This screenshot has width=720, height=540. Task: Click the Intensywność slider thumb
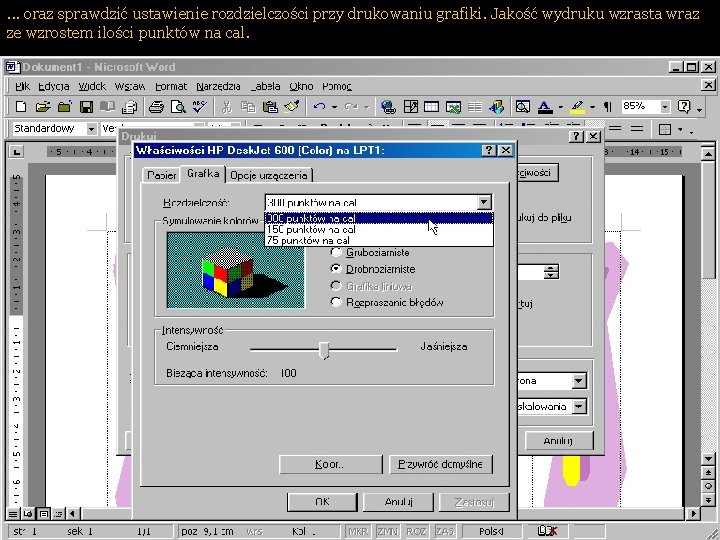[x=324, y=350]
